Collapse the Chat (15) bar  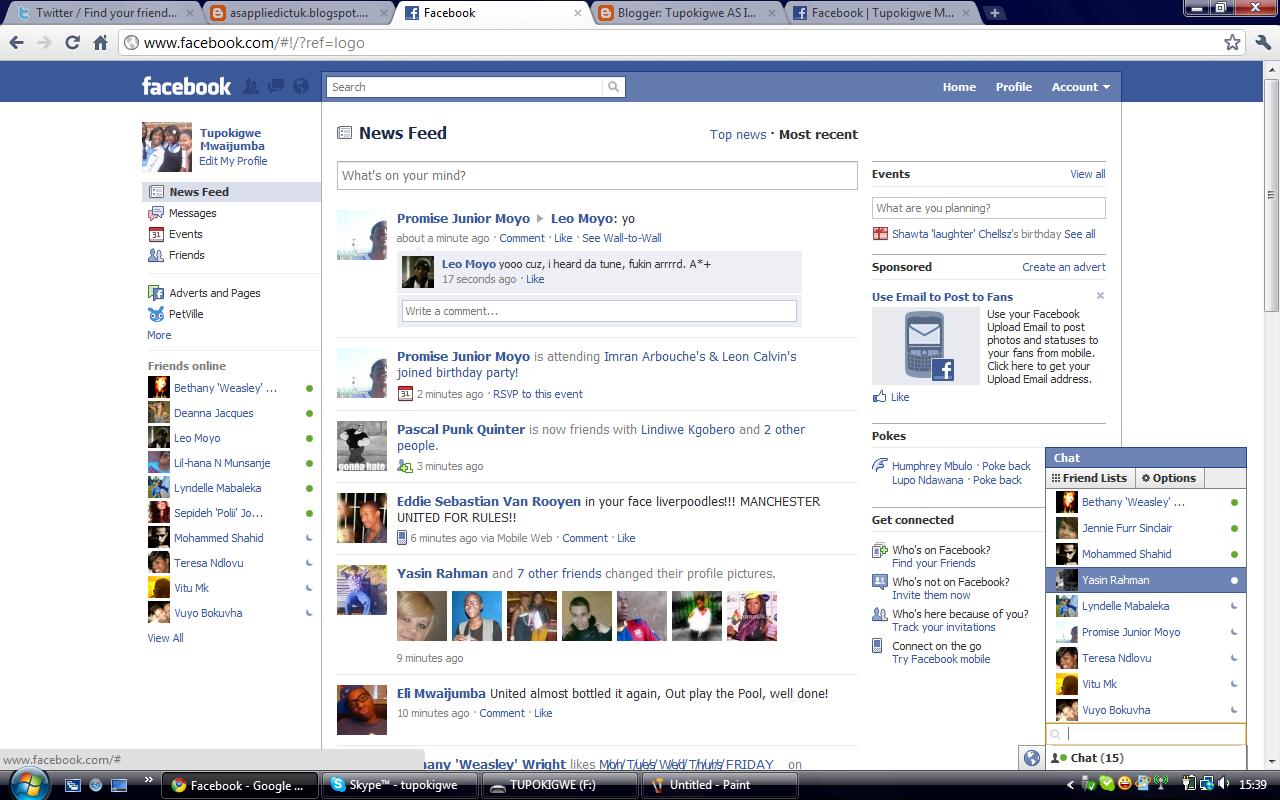point(1146,758)
